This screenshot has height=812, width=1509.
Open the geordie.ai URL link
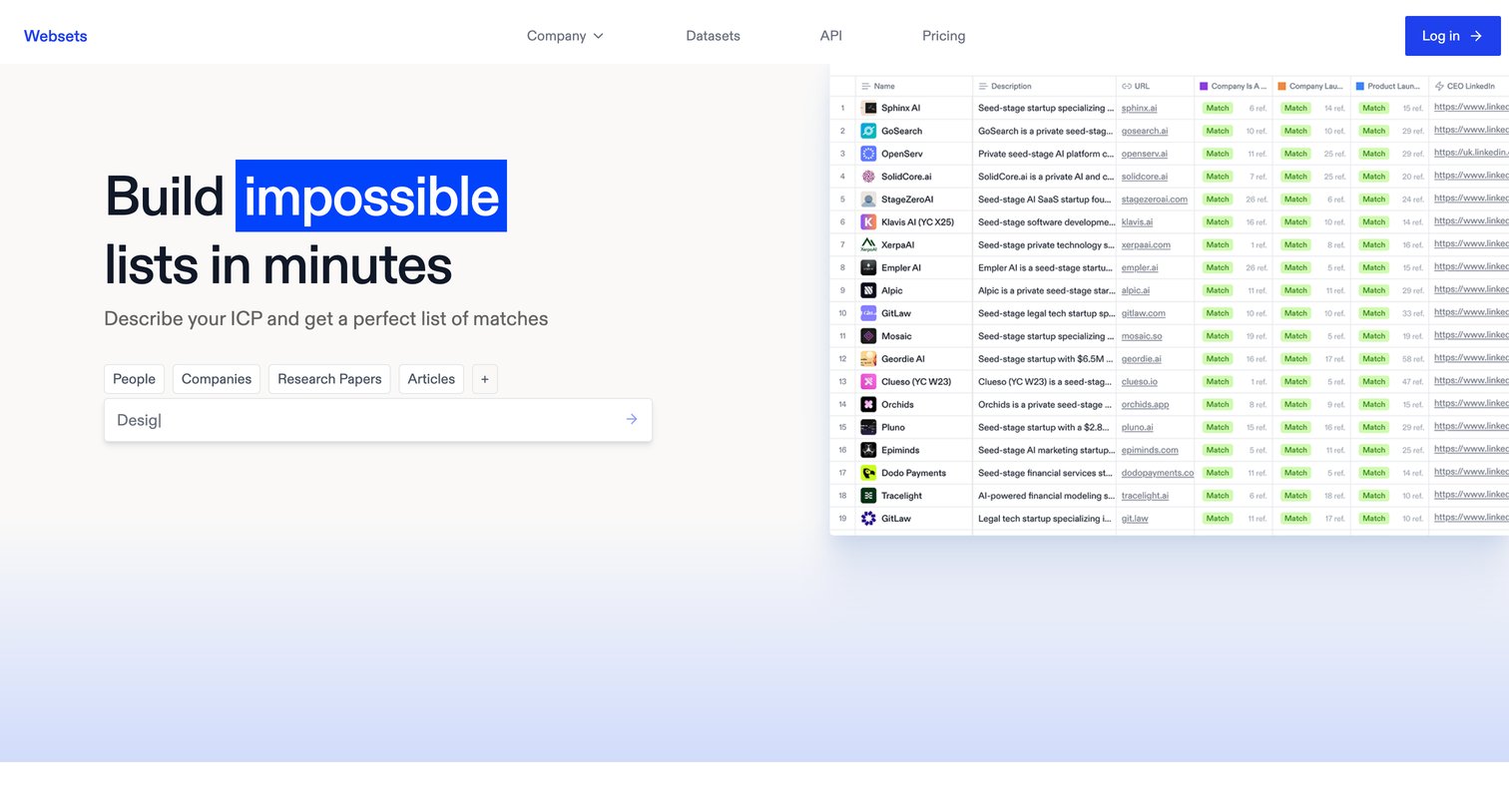[x=1141, y=359]
